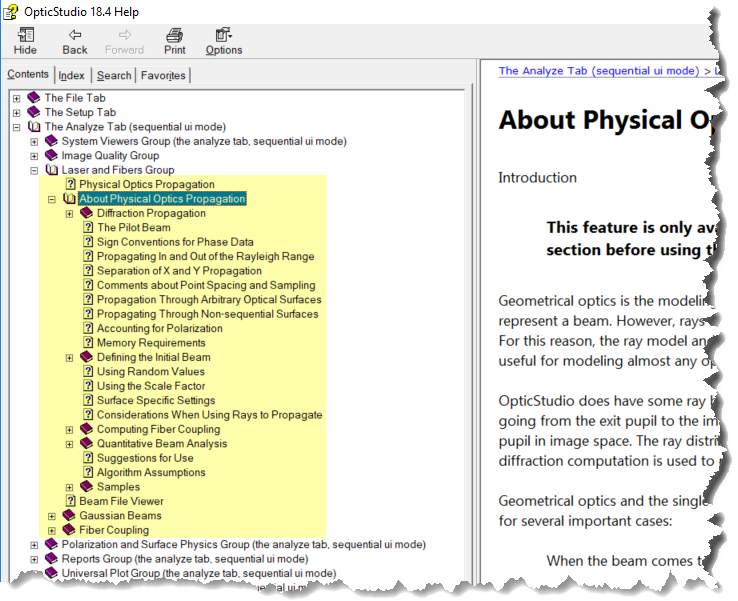
Task: Open Separation of X and Y Propagation topic
Action: pos(179,271)
